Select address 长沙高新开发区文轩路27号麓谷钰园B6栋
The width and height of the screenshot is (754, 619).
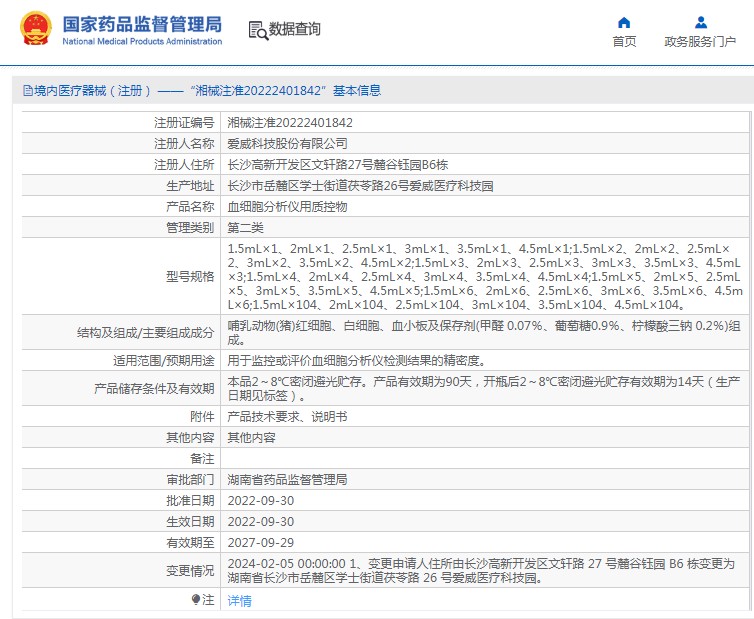(338, 164)
